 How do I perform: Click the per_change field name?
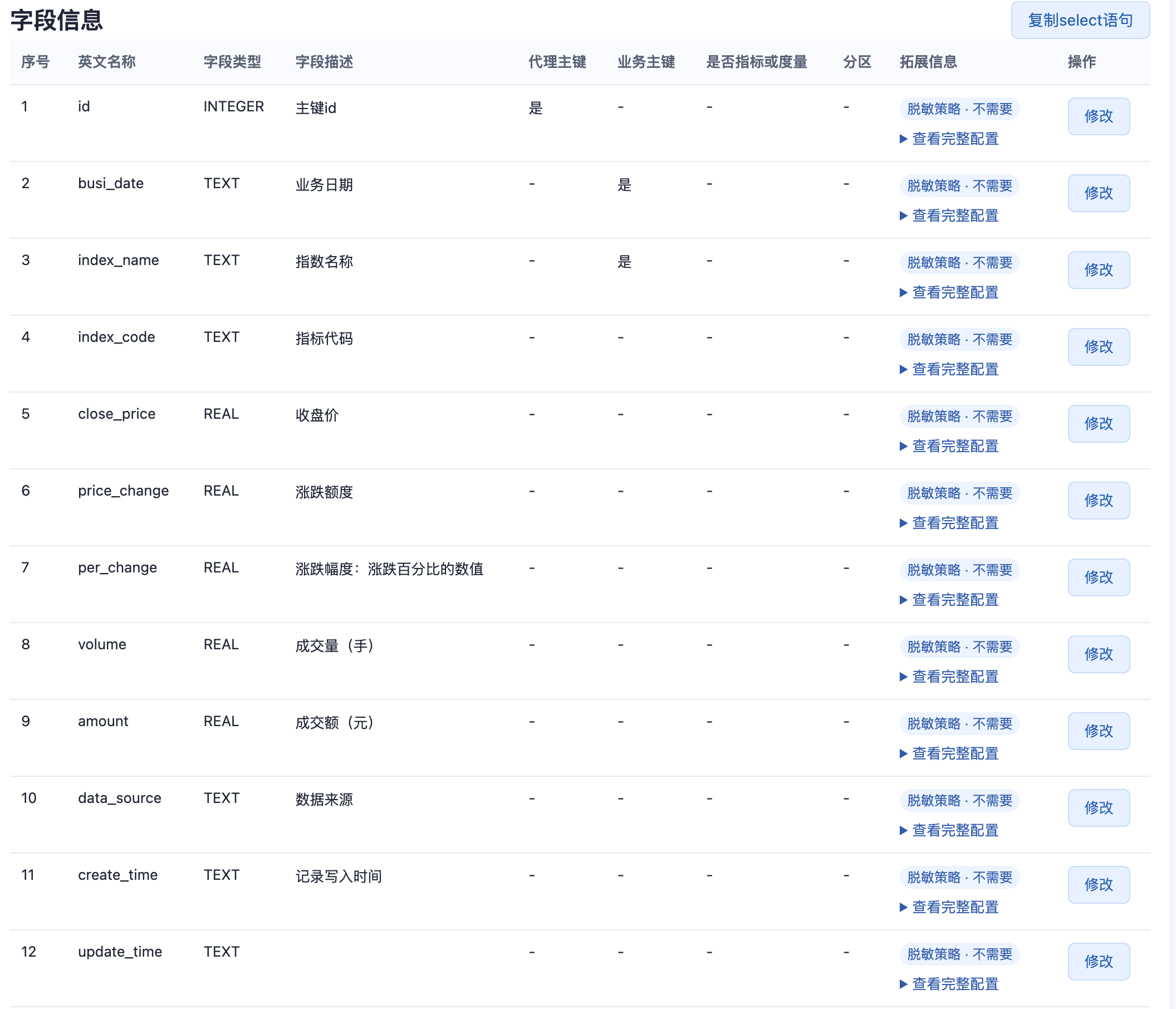(x=117, y=567)
